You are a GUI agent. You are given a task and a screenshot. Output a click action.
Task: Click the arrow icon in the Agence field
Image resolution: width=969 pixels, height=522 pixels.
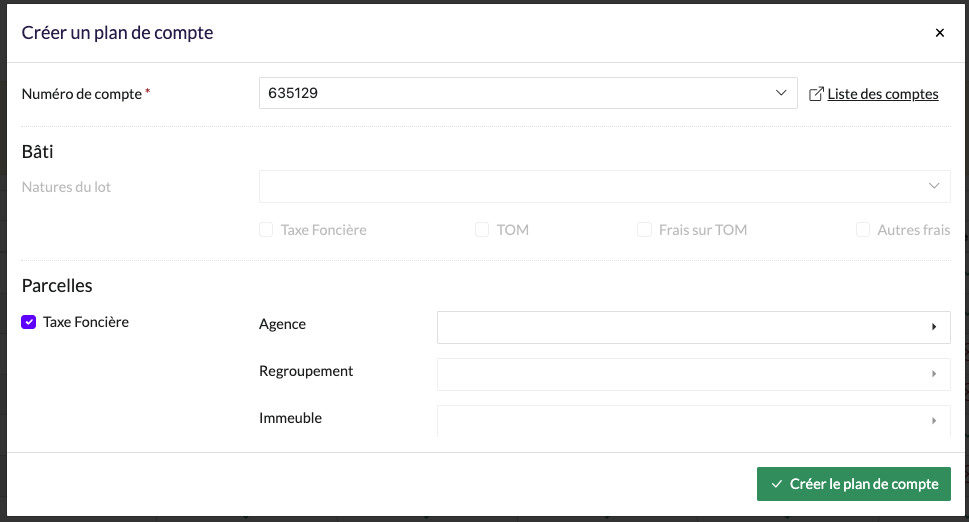933,327
